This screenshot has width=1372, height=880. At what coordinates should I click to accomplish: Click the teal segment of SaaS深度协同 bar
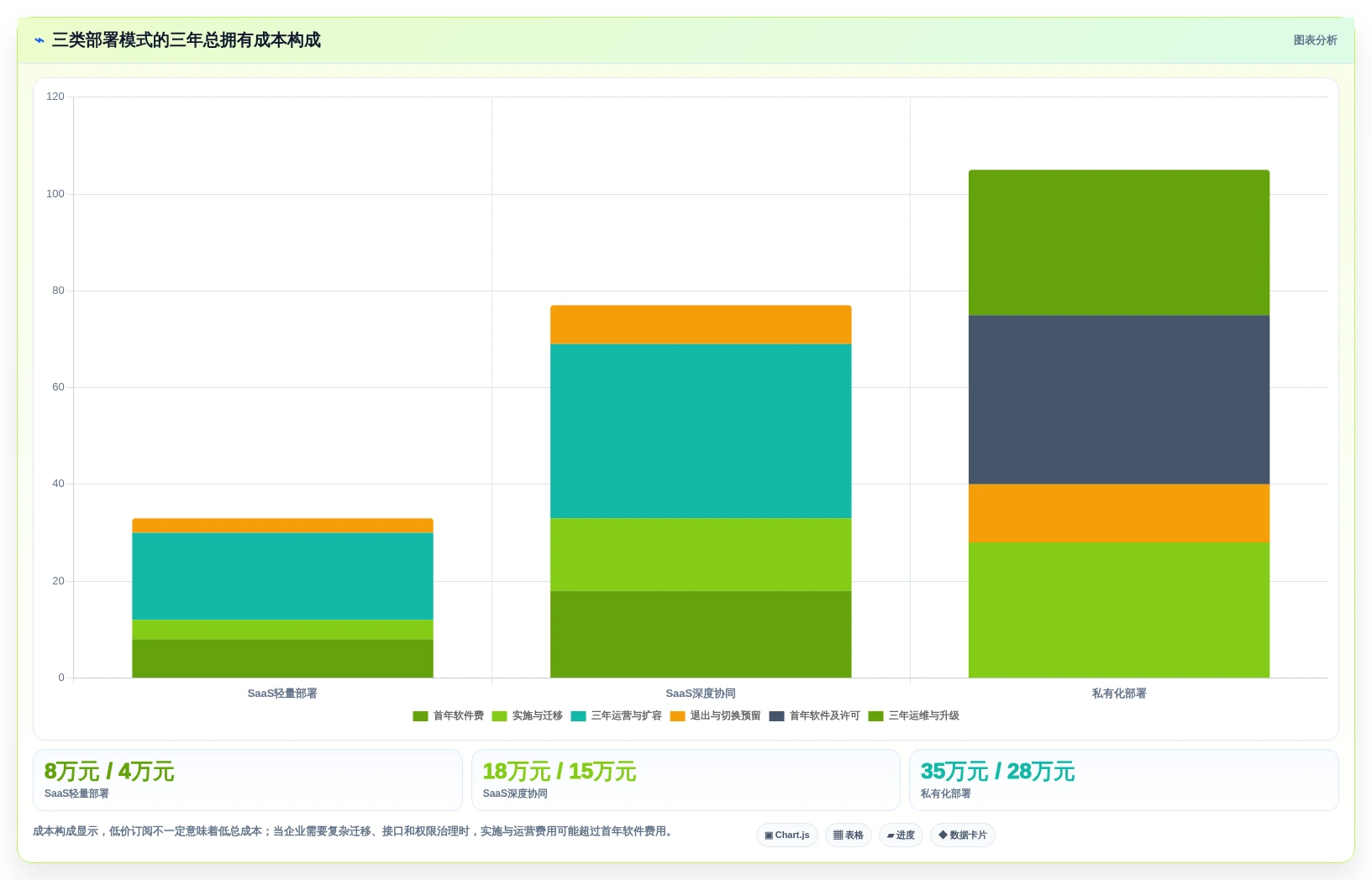coord(701,431)
